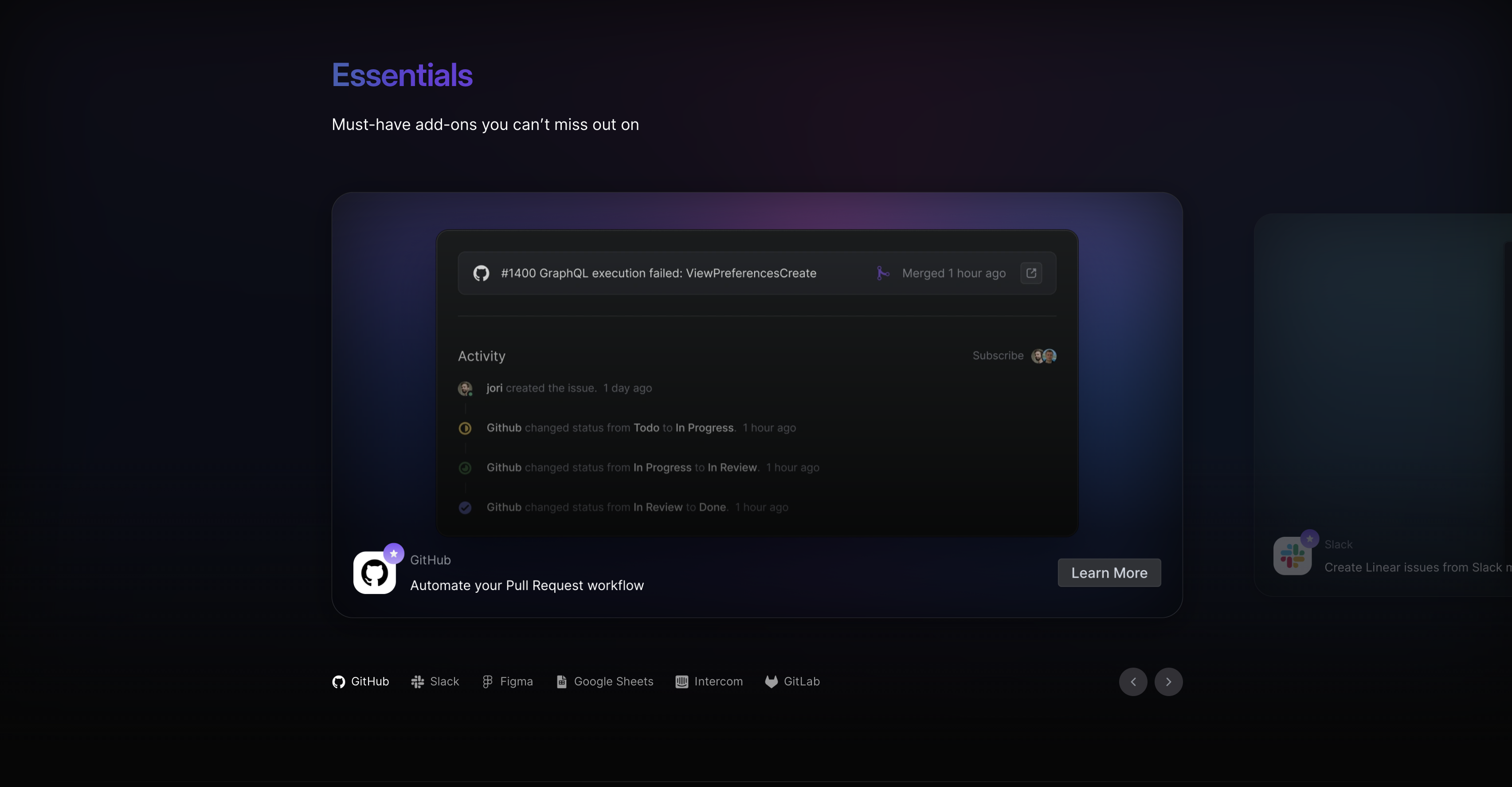Click the Slack app icon on the next card

1293,555
